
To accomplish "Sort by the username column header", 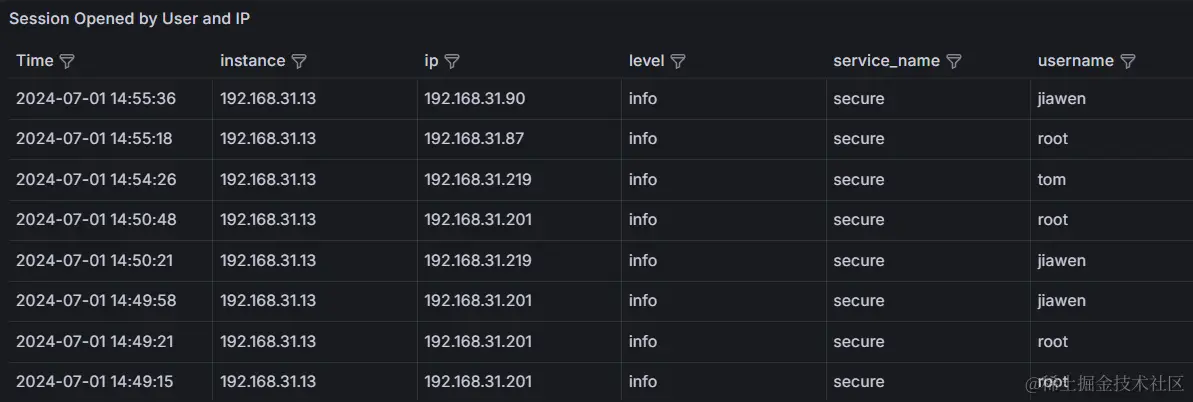I will [x=1075, y=61].
